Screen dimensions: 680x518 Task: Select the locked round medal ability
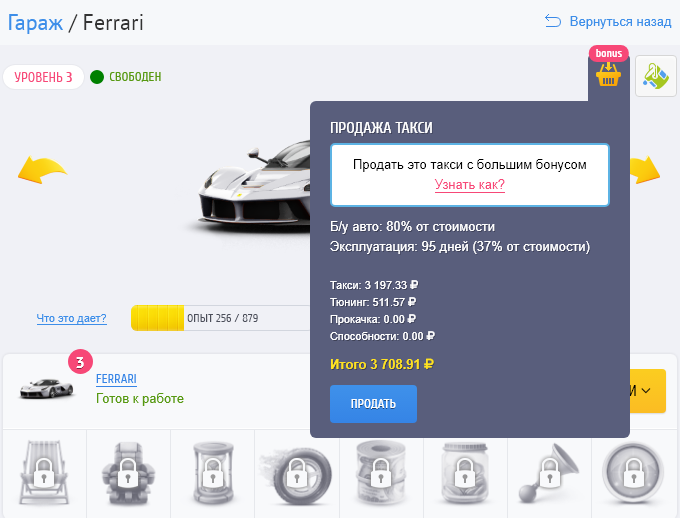click(633, 473)
